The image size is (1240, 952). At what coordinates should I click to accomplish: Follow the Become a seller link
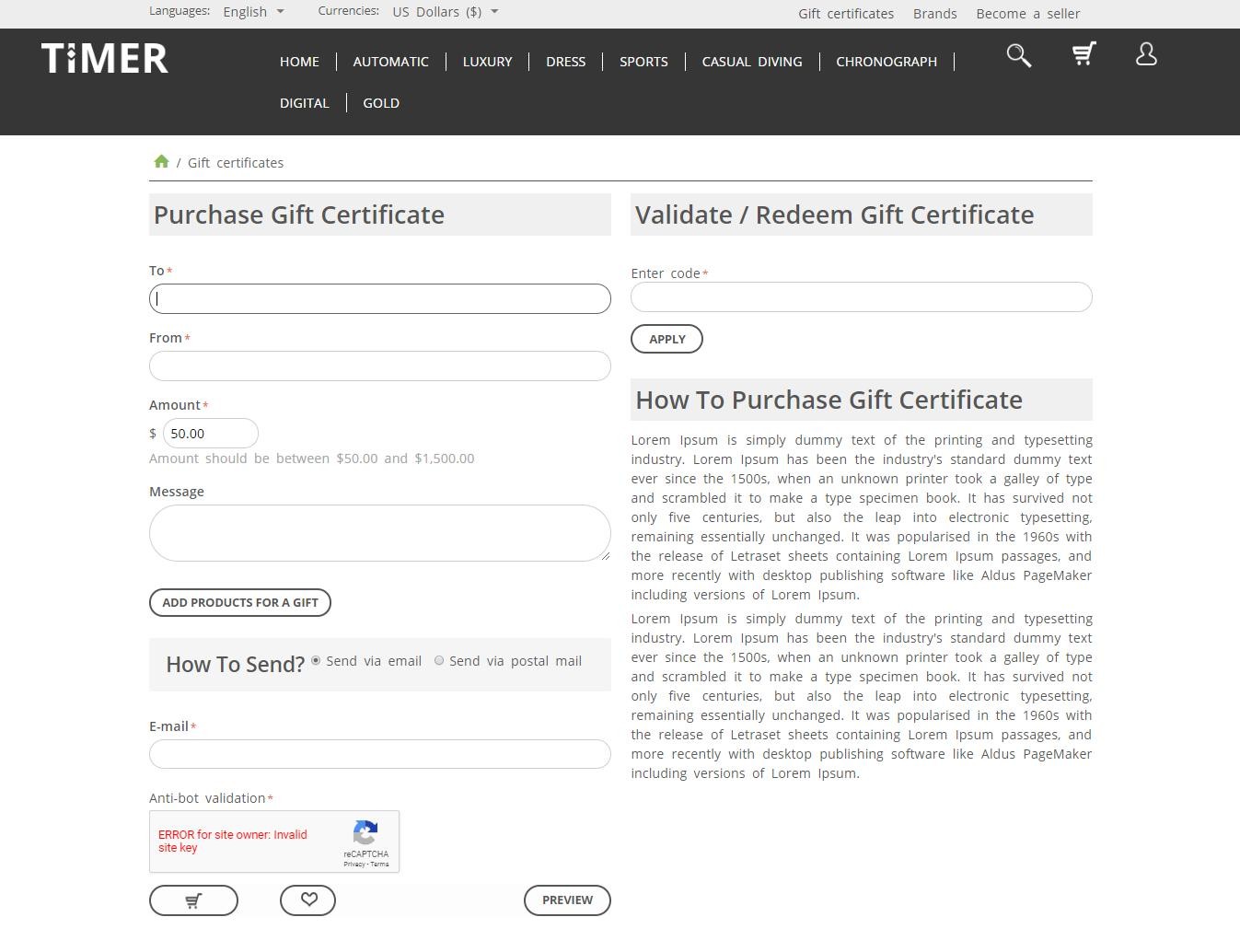pos(1028,14)
